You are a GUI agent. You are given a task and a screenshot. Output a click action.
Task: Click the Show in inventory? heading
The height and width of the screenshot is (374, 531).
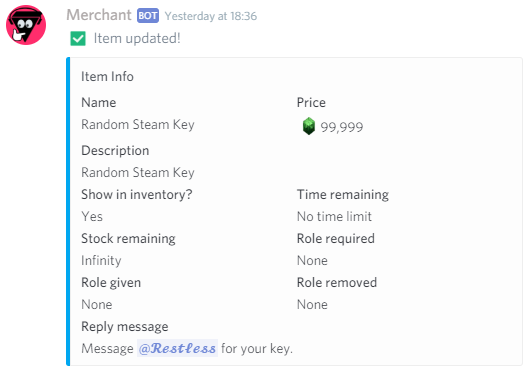point(137,194)
